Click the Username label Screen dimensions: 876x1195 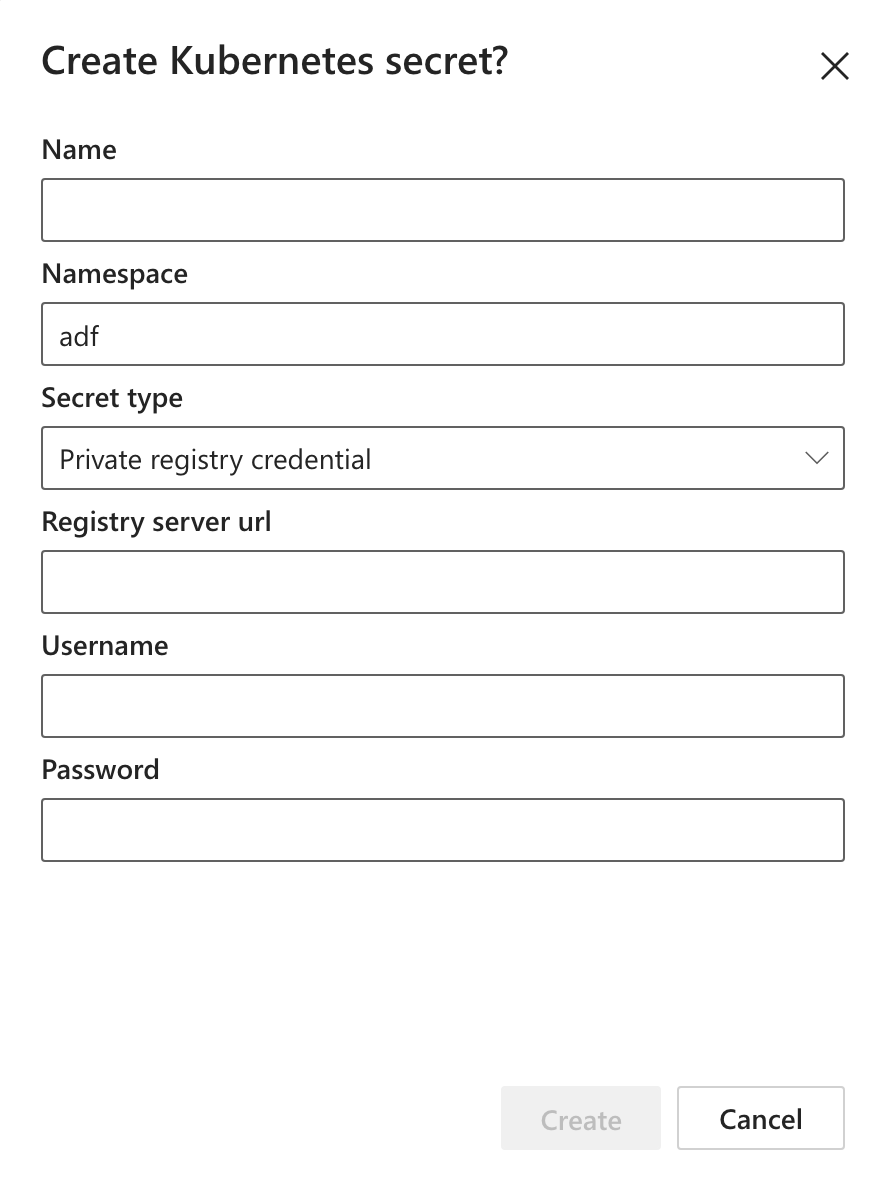tap(104, 646)
